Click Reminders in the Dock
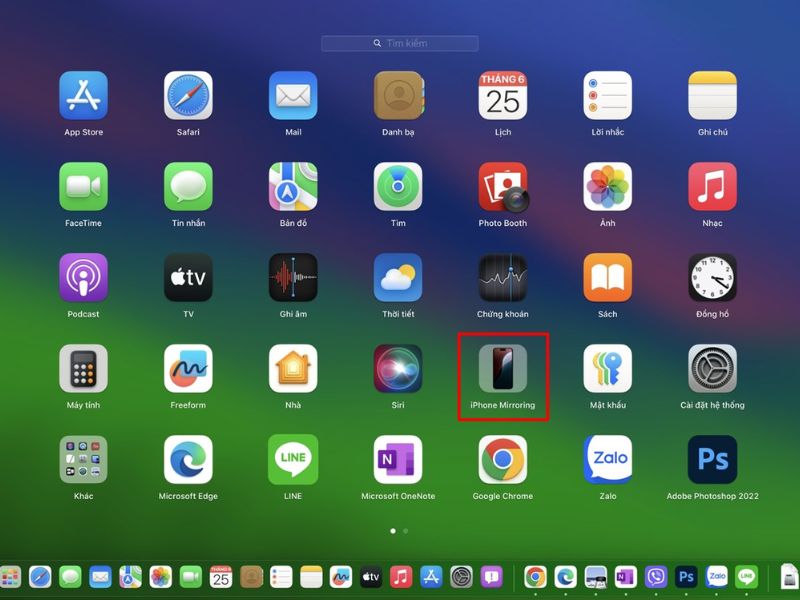The height and width of the screenshot is (600, 800). [281, 577]
